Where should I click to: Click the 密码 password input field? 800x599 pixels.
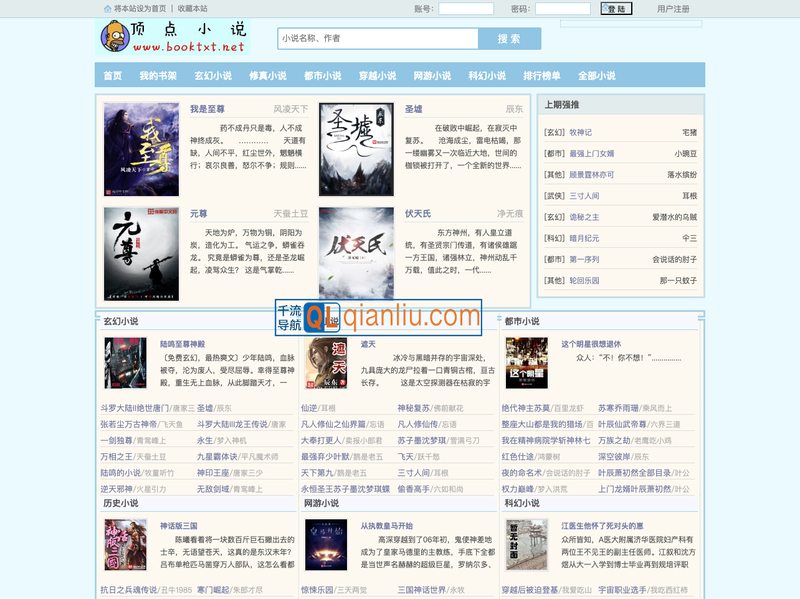(x=562, y=9)
